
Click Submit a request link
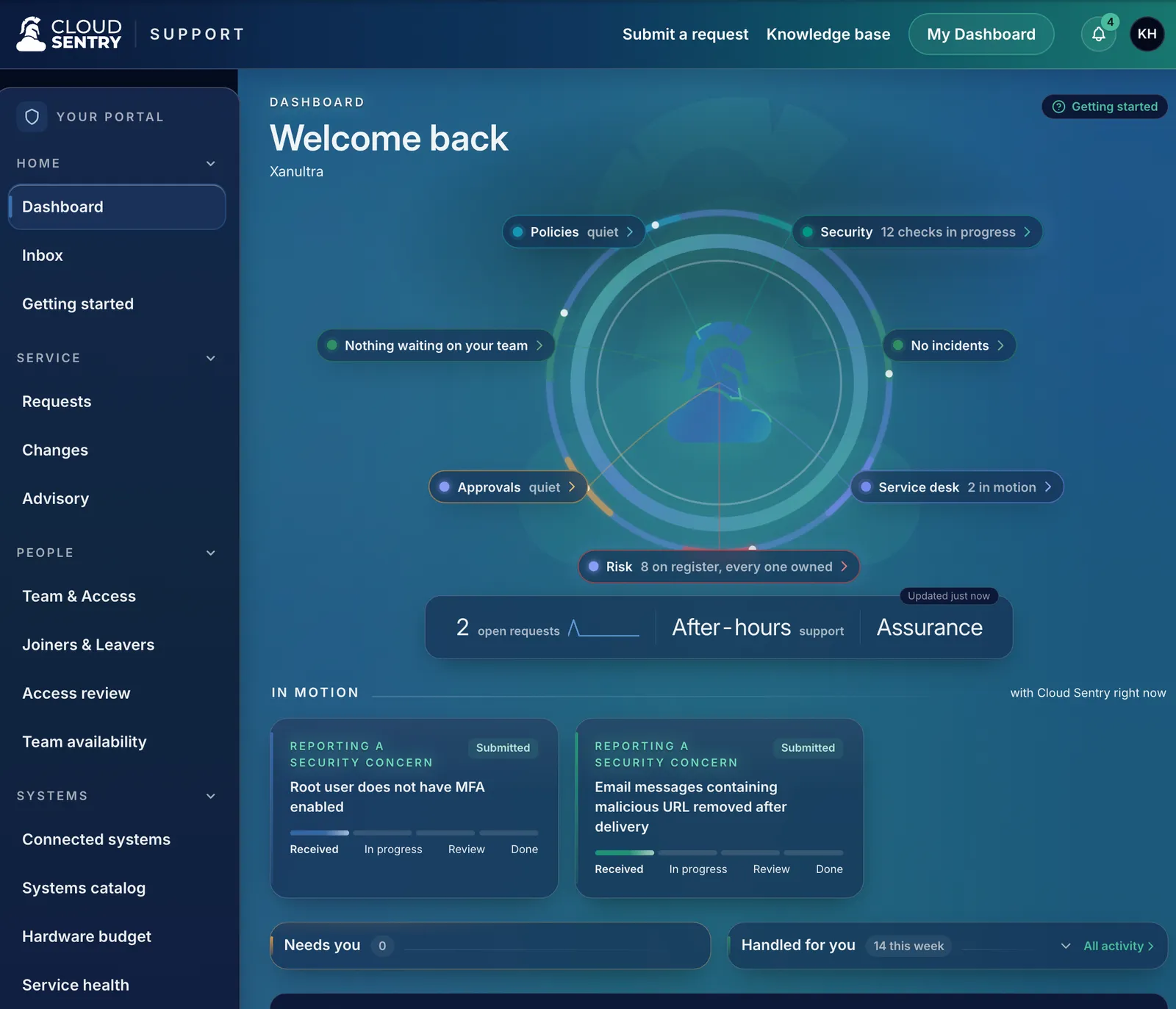[685, 35]
